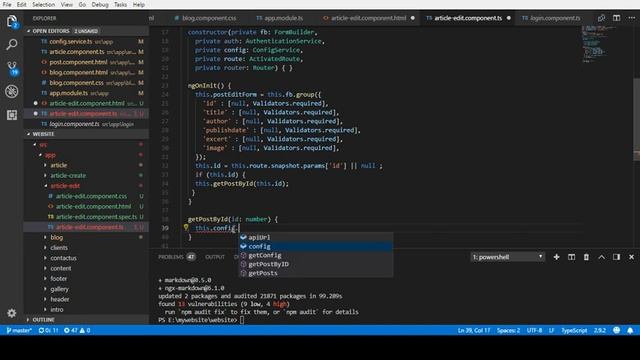Click Ln 39, Col 17 status item
The image size is (640, 360).
pyautogui.click(x=473, y=330)
